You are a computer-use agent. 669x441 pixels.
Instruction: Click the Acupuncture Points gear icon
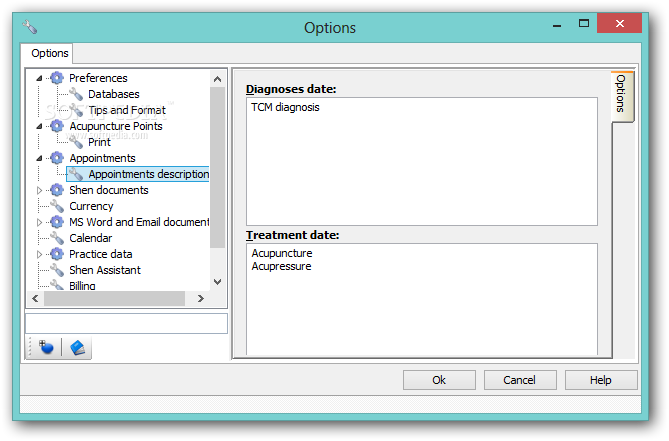pyautogui.click(x=57, y=126)
